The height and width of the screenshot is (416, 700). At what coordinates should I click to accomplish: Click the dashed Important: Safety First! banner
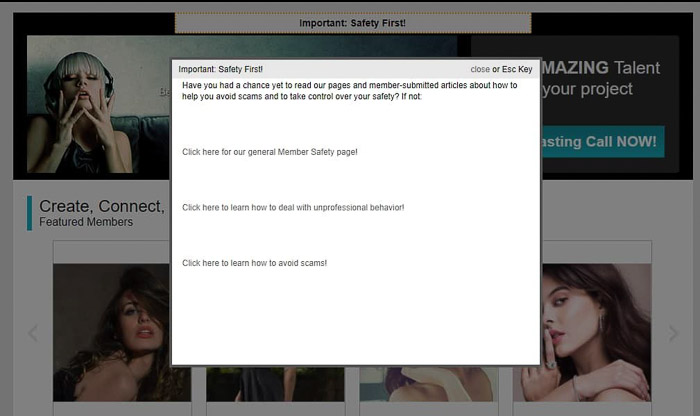pyautogui.click(x=352, y=23)
